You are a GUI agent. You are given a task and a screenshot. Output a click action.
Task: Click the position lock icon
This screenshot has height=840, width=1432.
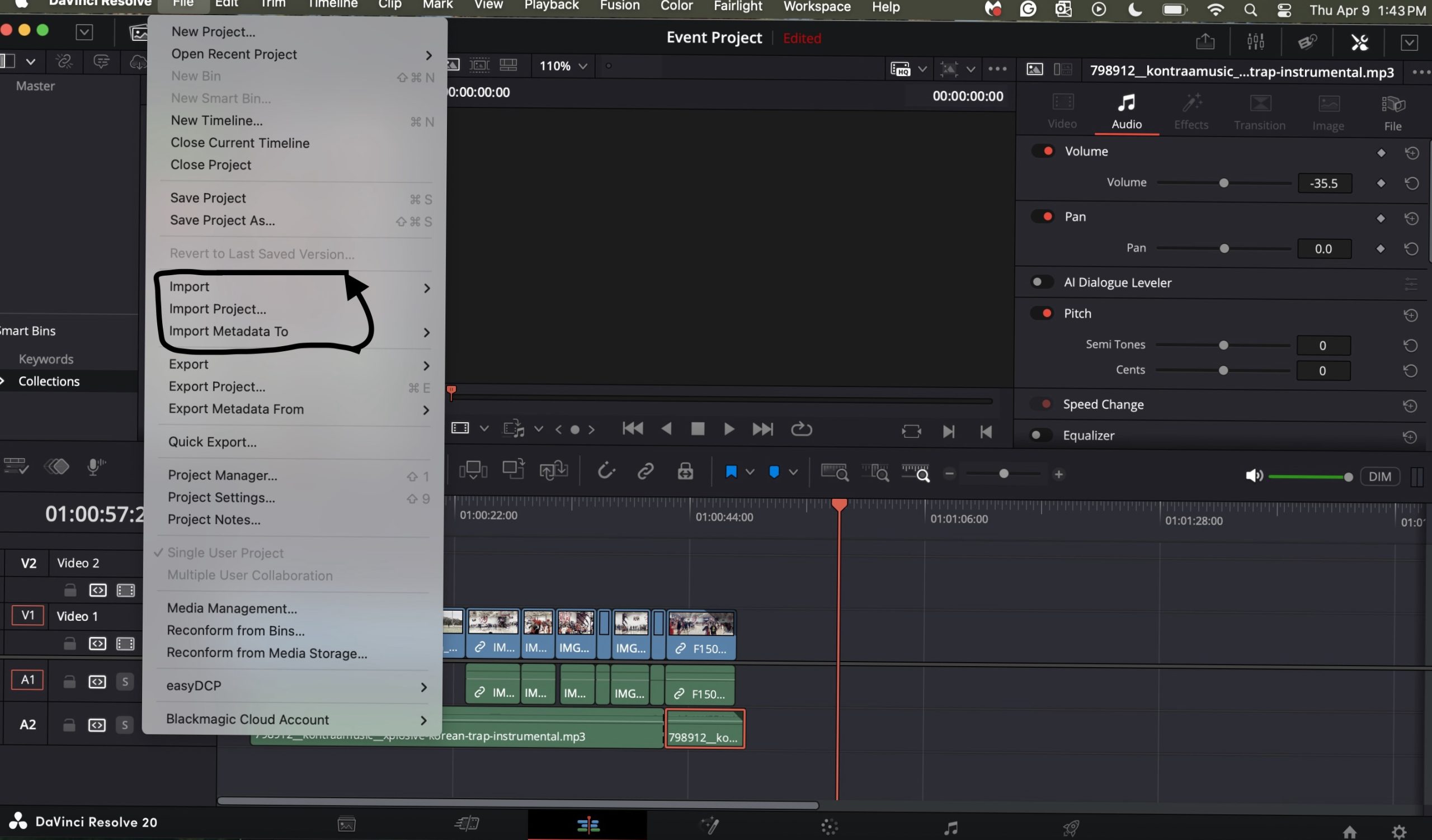click(x=685, y=471)
